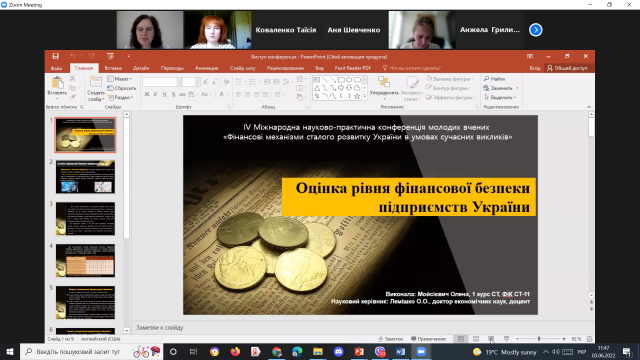Image resolution: width=640 pixels, height=360 pixels.
Task: Click the Сбросить reset button
Action: [x=122, y=88]
